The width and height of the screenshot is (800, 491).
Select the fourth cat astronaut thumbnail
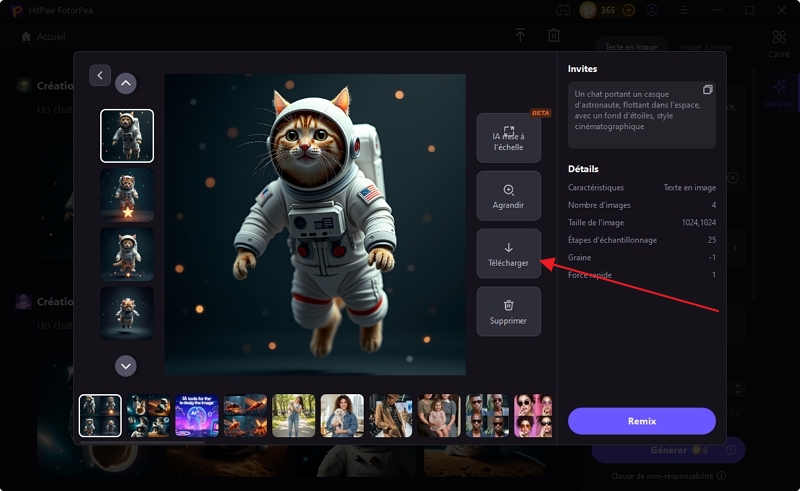coord(127,313)
